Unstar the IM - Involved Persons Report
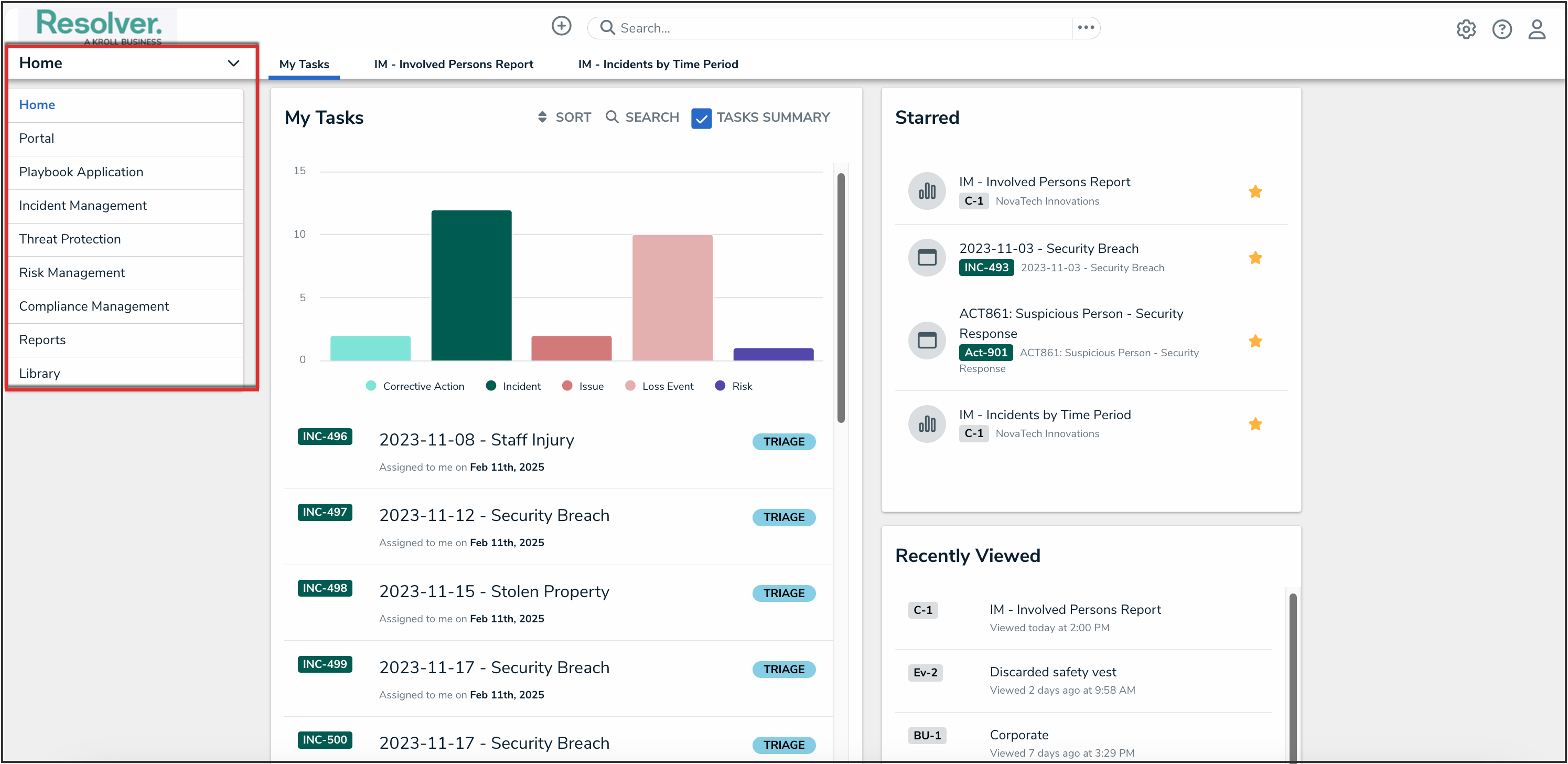 [1254, 192]
